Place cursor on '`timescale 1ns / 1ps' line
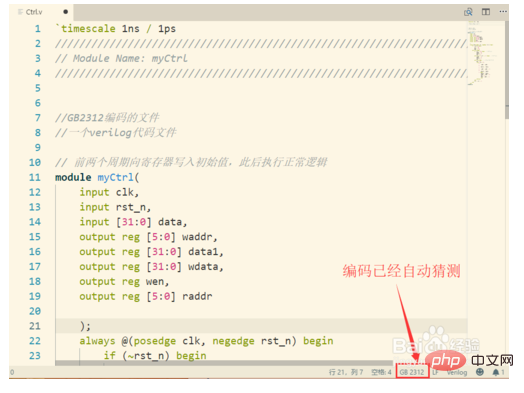Screen dimensions: 524x393 coord(116,29)
